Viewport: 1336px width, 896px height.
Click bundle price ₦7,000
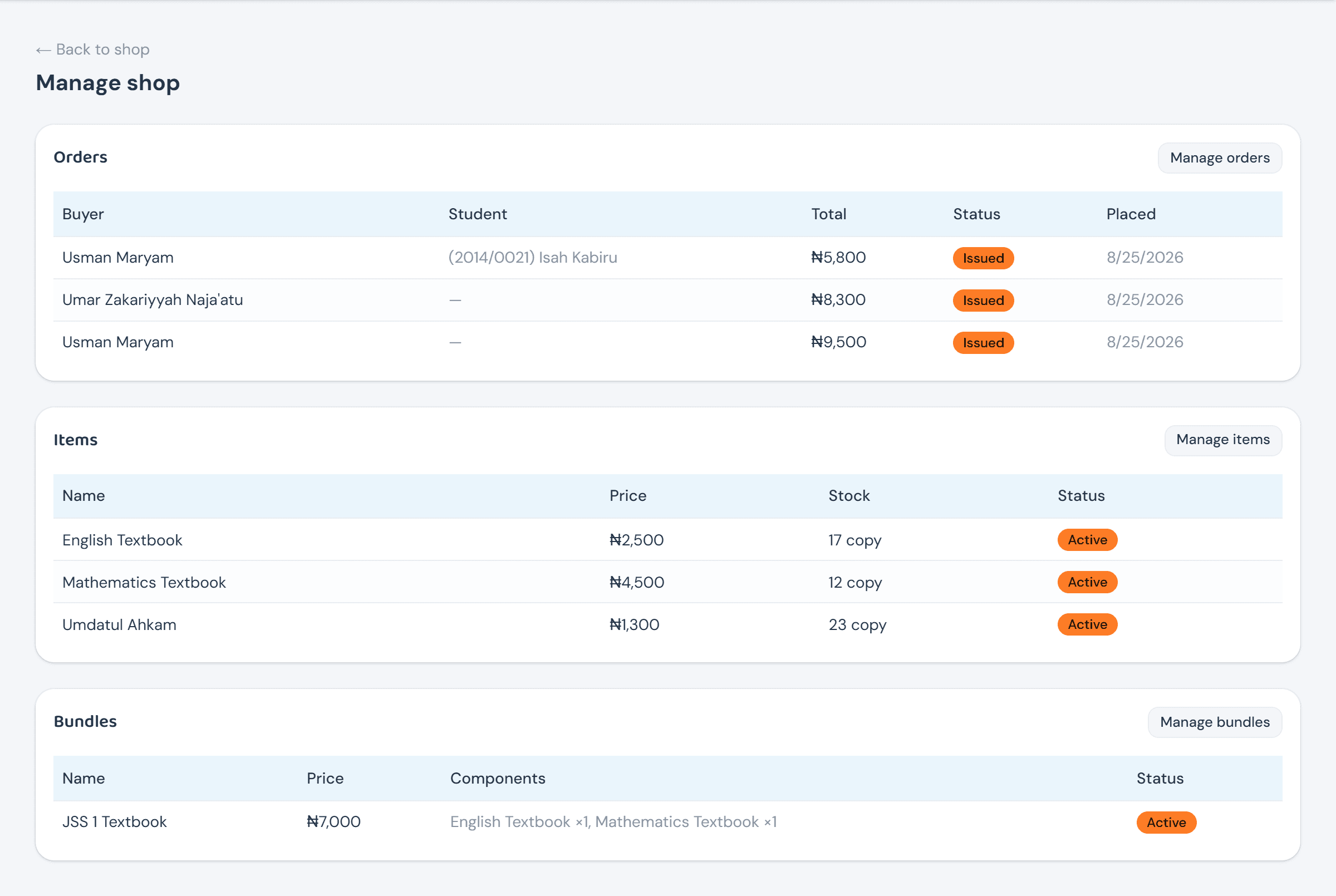tap(333, 821)
